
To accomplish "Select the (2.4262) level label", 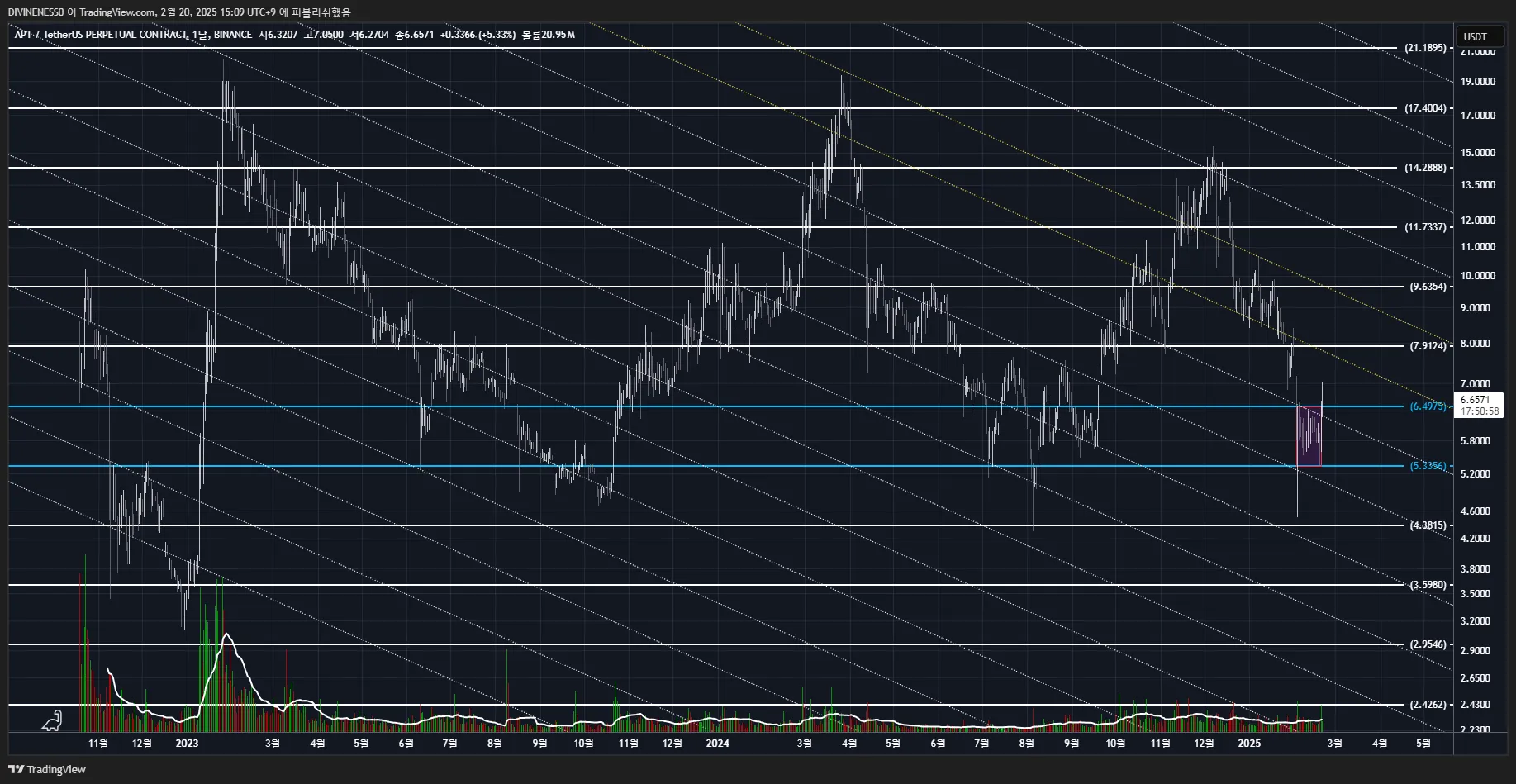I will click(x=1428, y=705).
